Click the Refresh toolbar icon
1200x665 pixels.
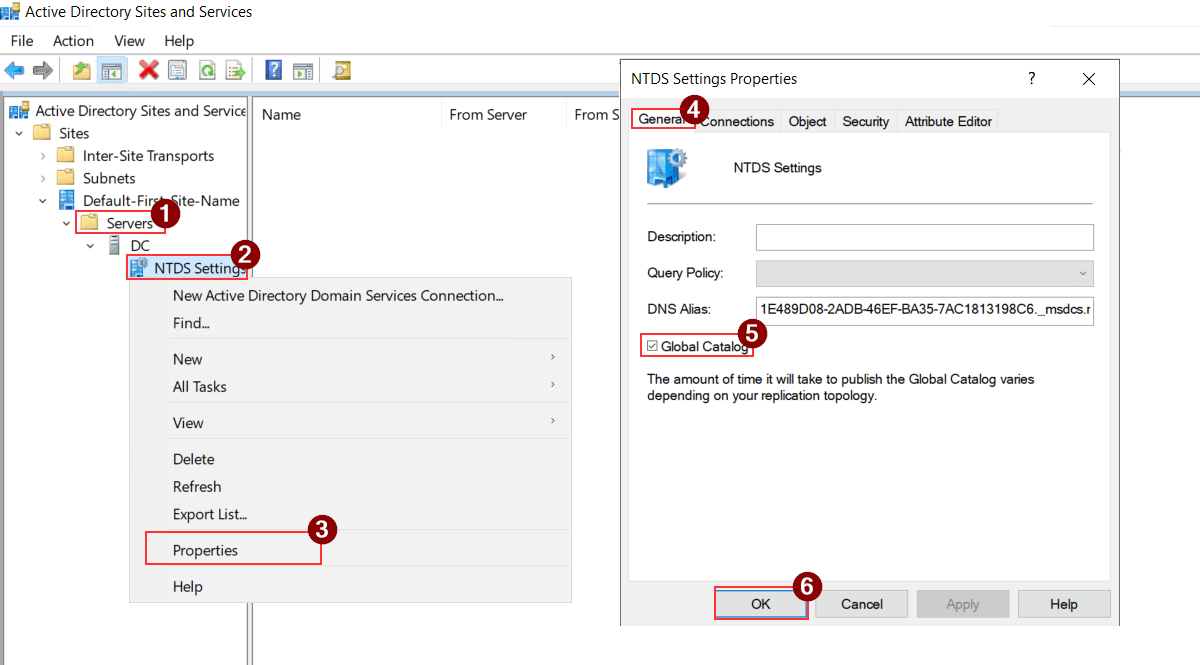pos(206,70)
